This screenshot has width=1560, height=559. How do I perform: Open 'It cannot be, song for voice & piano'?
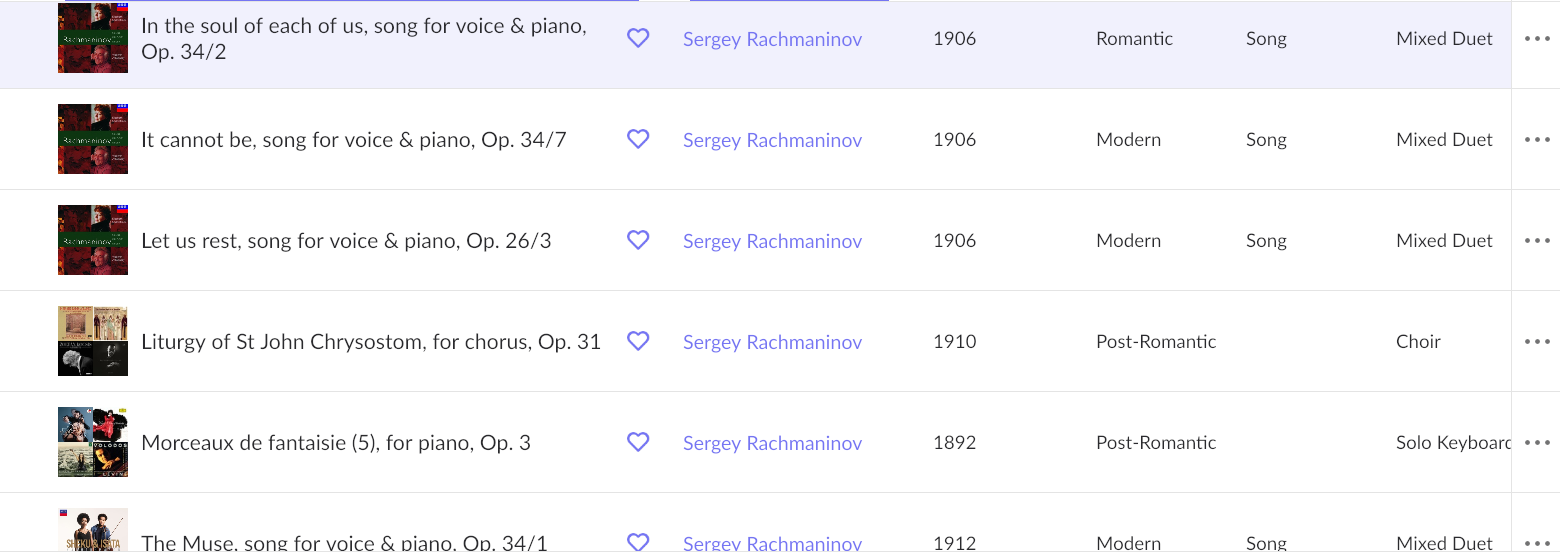[x=354, y=140]
